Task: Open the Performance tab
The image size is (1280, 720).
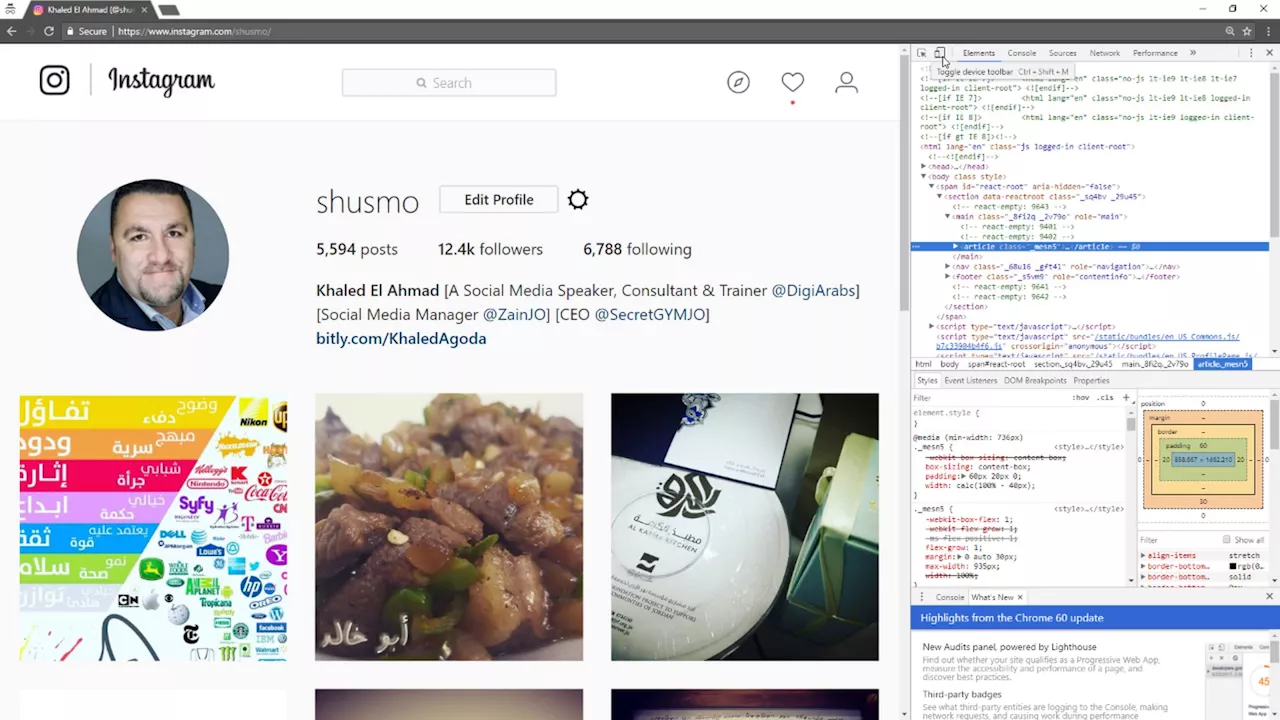Action: (x=1155, y=53)
